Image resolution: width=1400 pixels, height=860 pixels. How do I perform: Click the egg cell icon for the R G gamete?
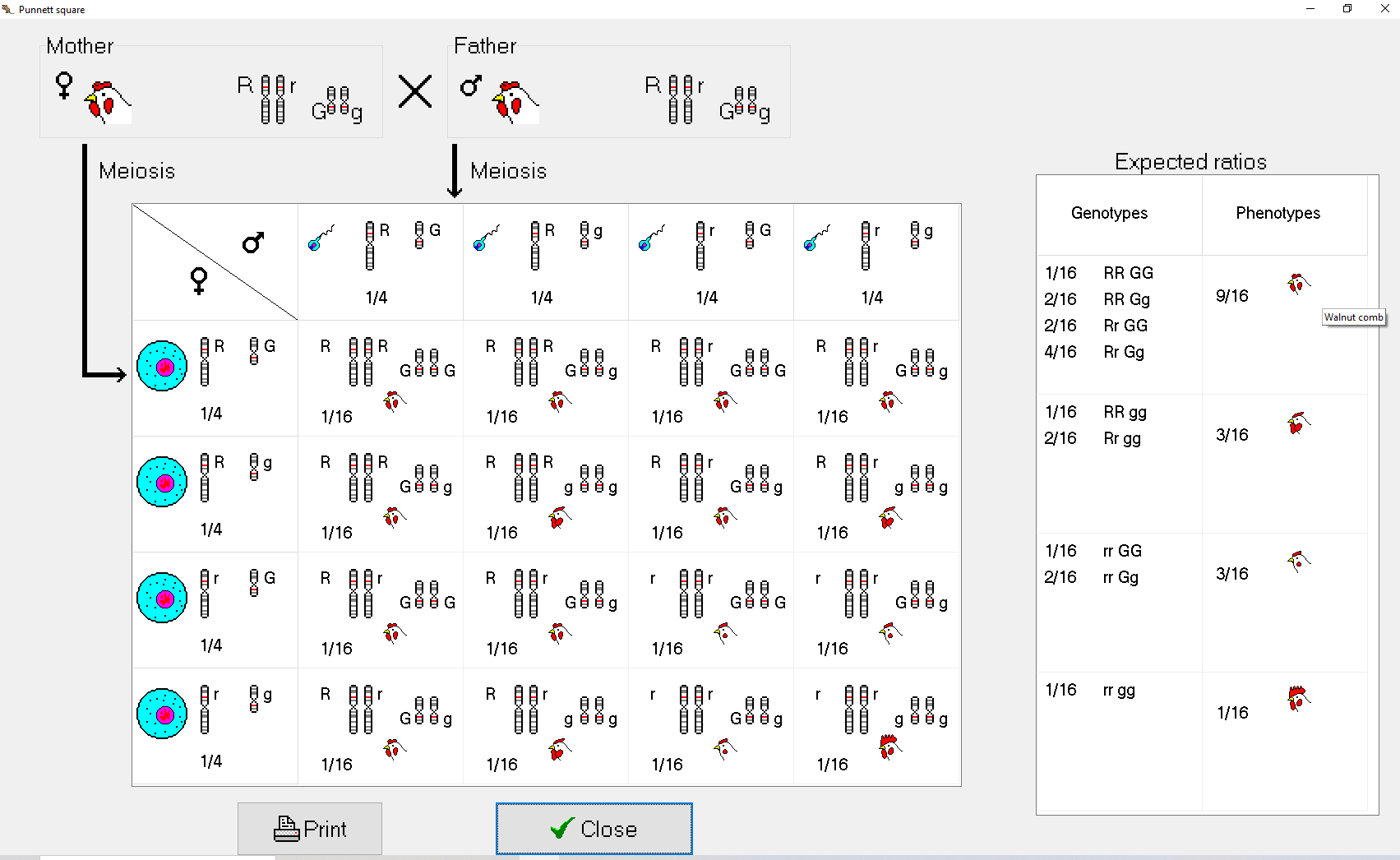point(162,366)
